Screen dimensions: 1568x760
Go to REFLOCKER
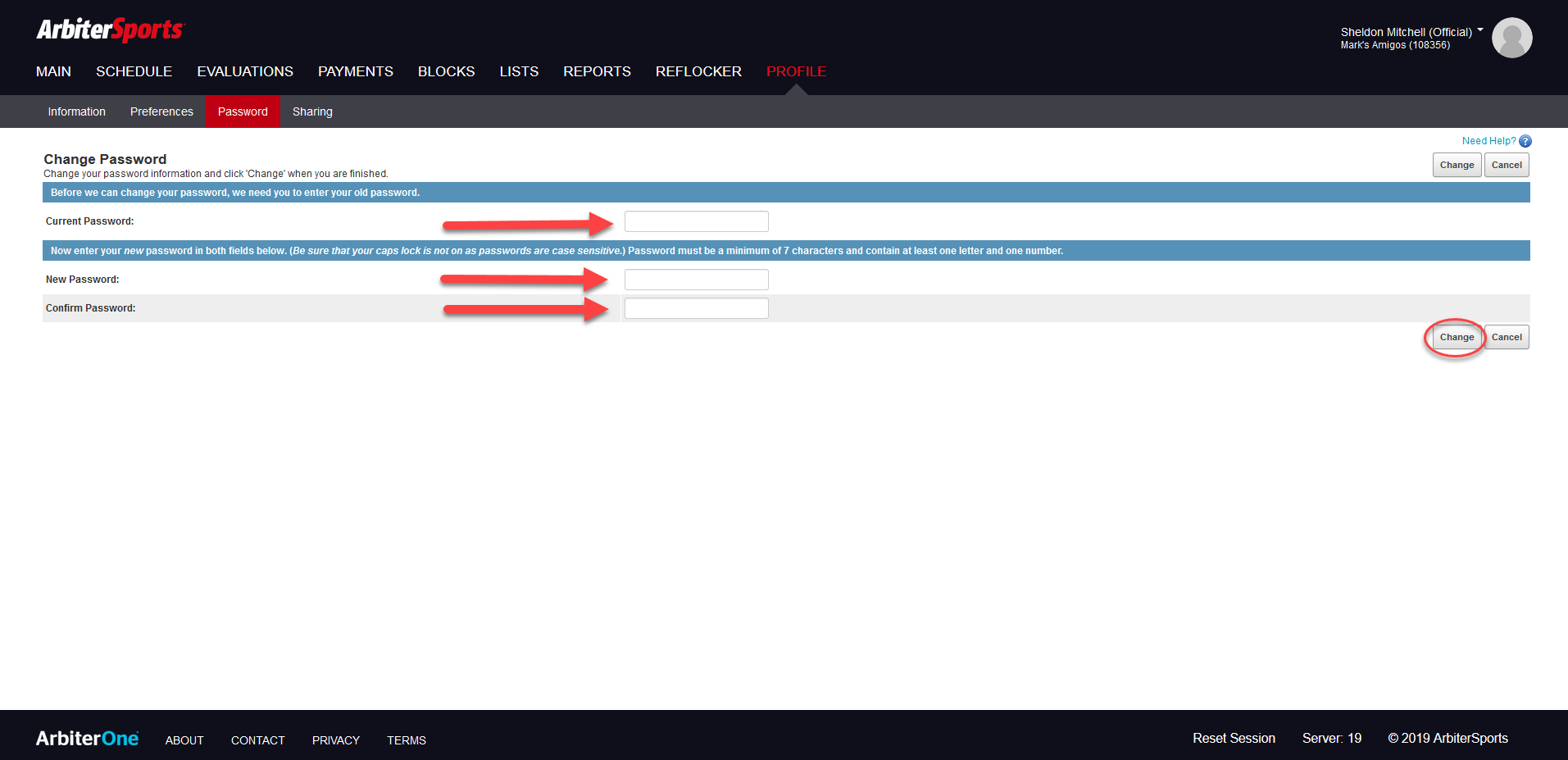698,71
